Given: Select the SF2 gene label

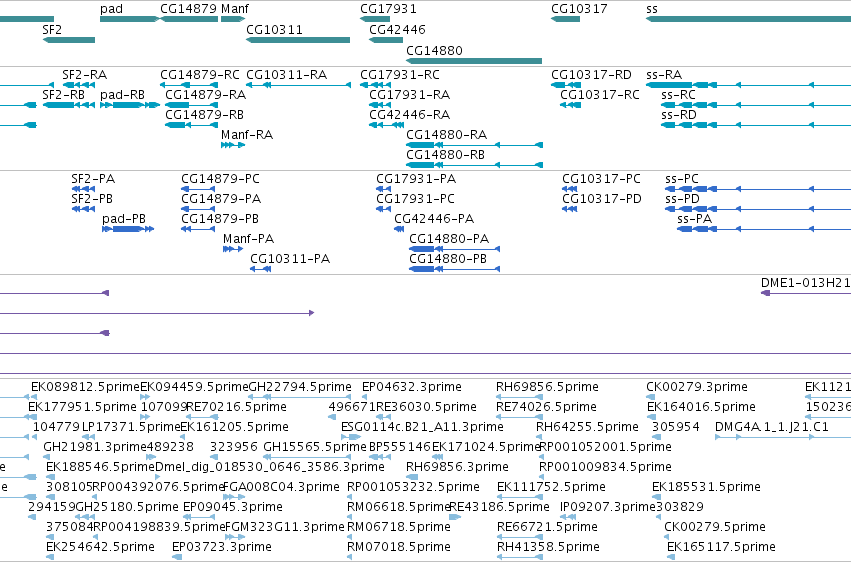Looking at the screenshot, I should [x=52, y=29].
